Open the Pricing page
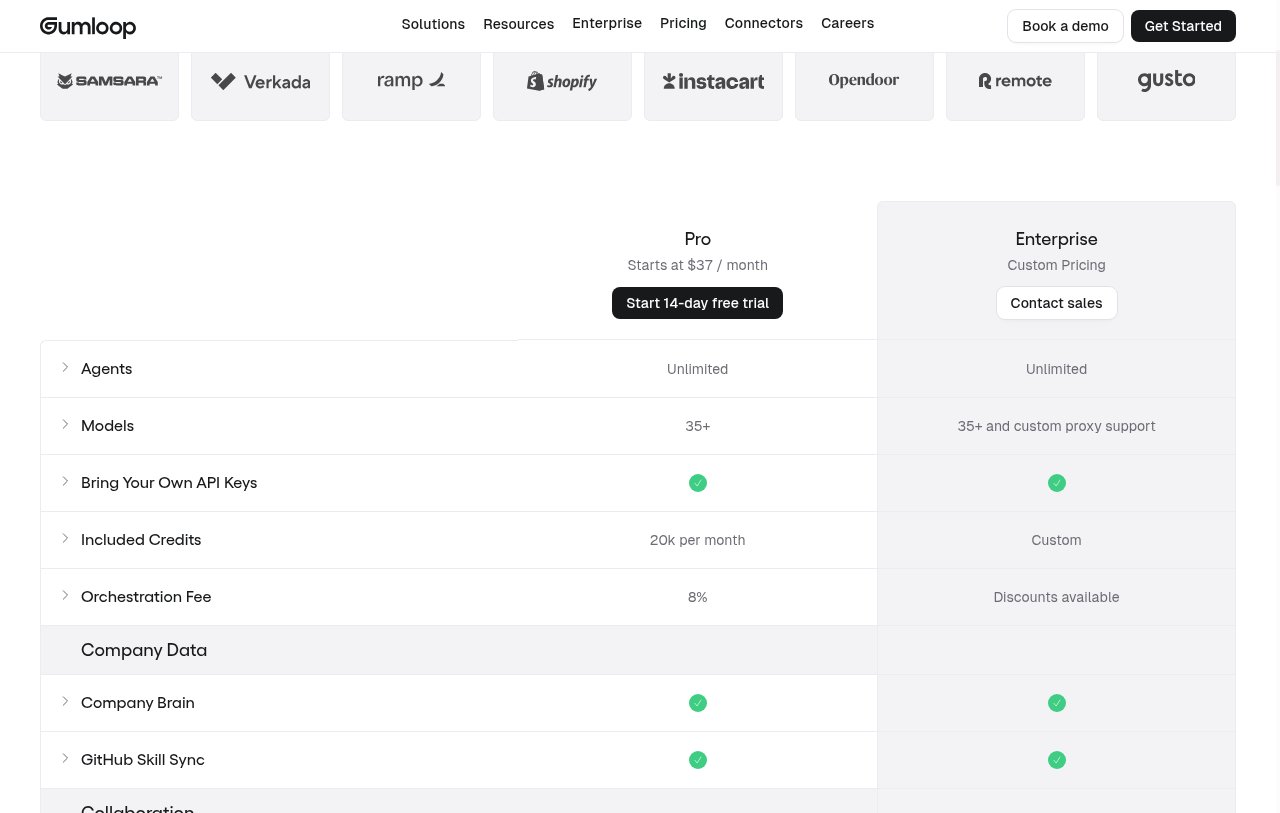This screenshot has width=1280, height=813. point(683,23)
